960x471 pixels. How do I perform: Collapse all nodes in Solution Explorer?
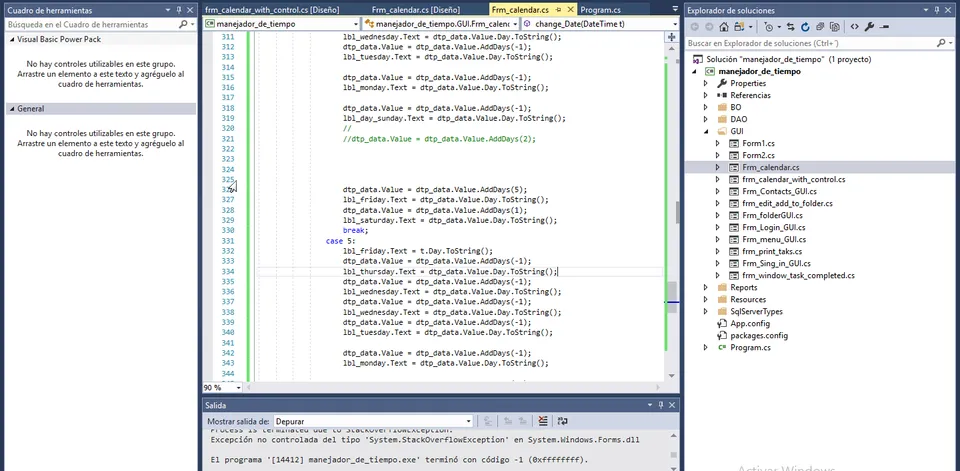tap(820, 27)
